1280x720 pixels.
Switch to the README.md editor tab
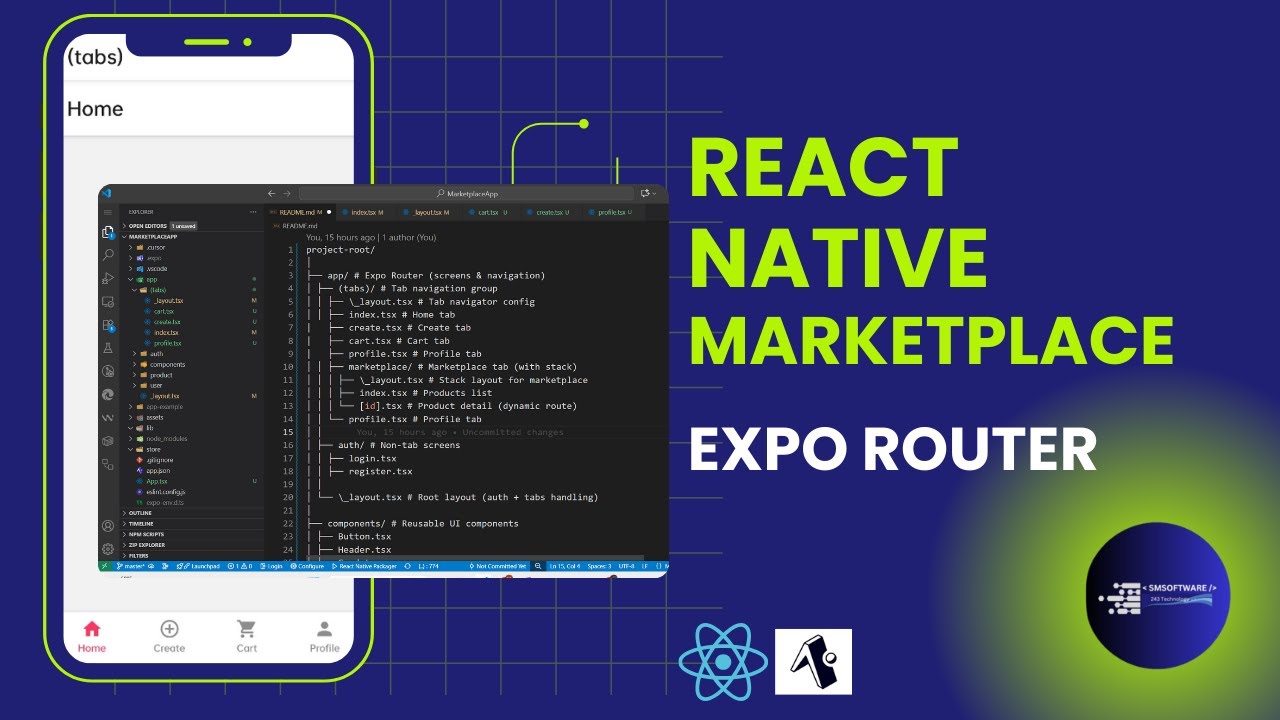tap(302, 212)
